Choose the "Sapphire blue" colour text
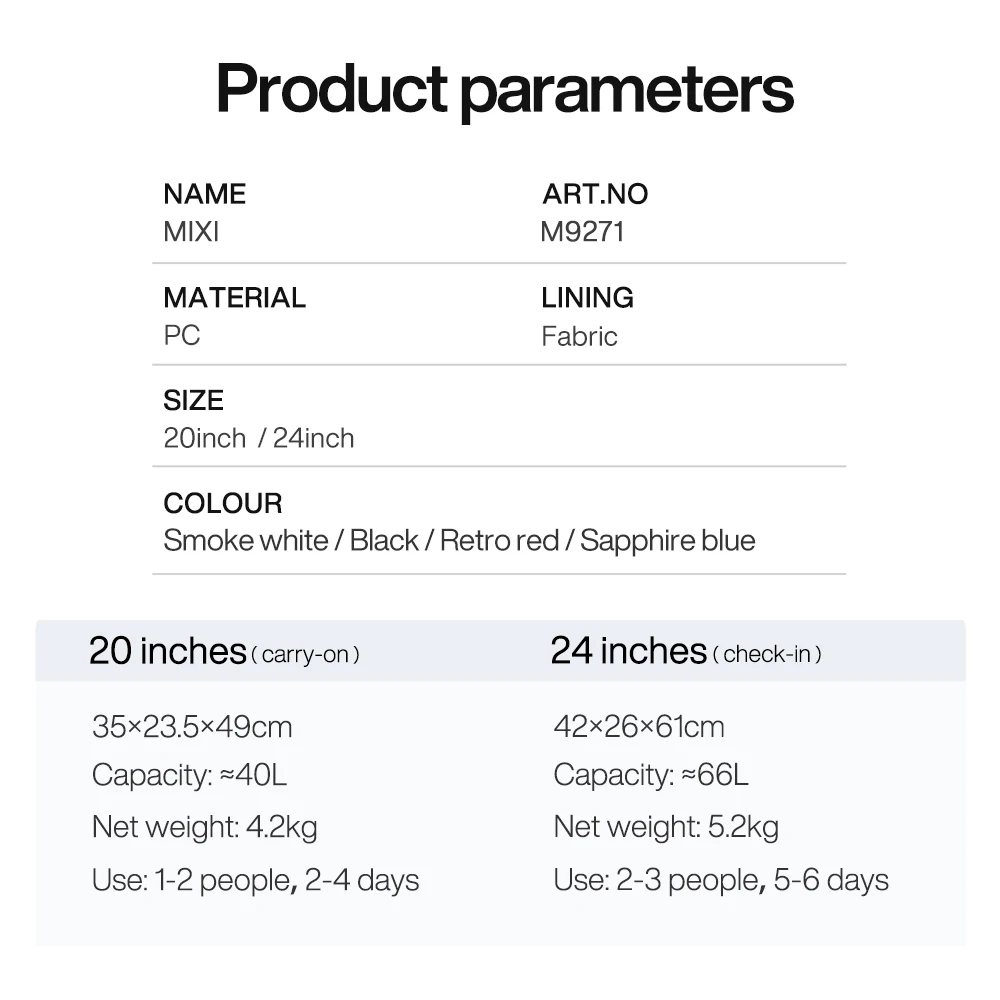Viewport: 1000px width, 1000px height. pyautogui.click(x=667, y=541)
